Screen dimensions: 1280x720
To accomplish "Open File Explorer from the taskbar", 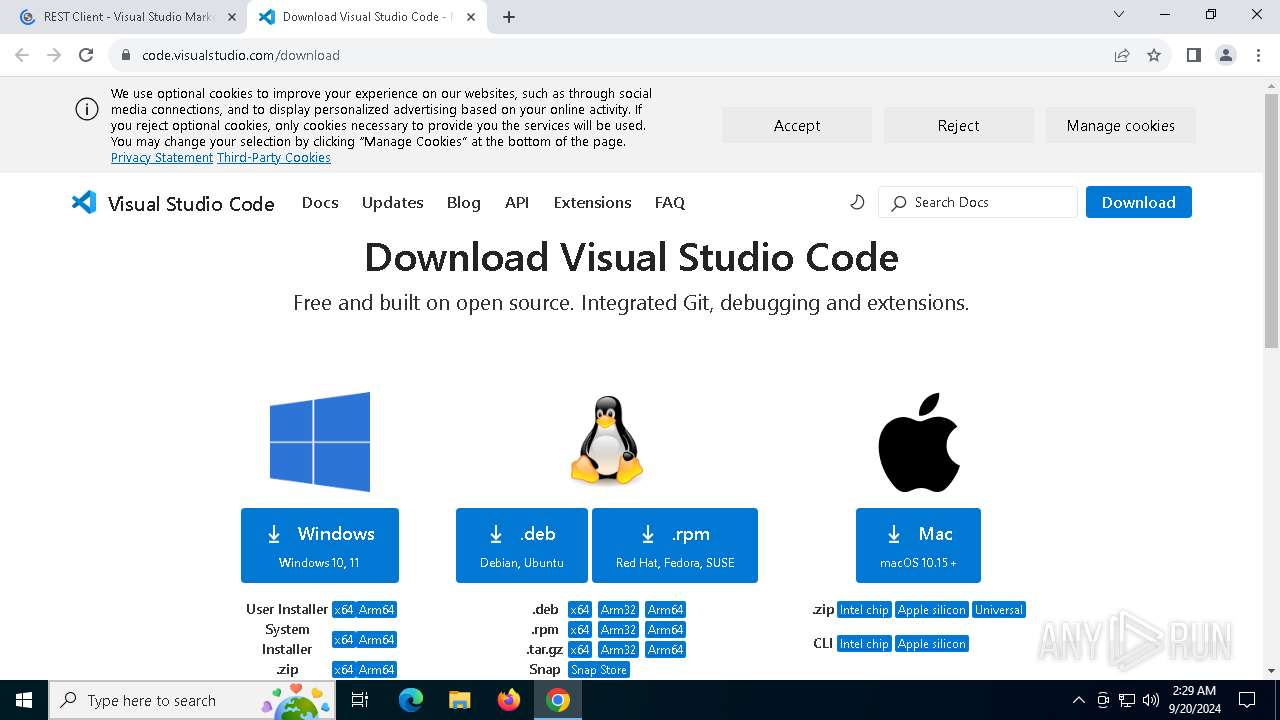I will tap(460, 700).
